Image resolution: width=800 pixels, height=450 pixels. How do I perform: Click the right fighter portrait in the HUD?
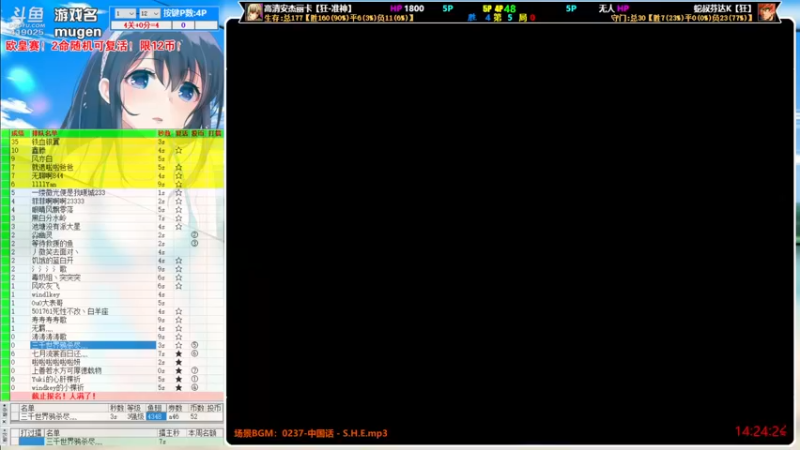click(x=766, y=12)
